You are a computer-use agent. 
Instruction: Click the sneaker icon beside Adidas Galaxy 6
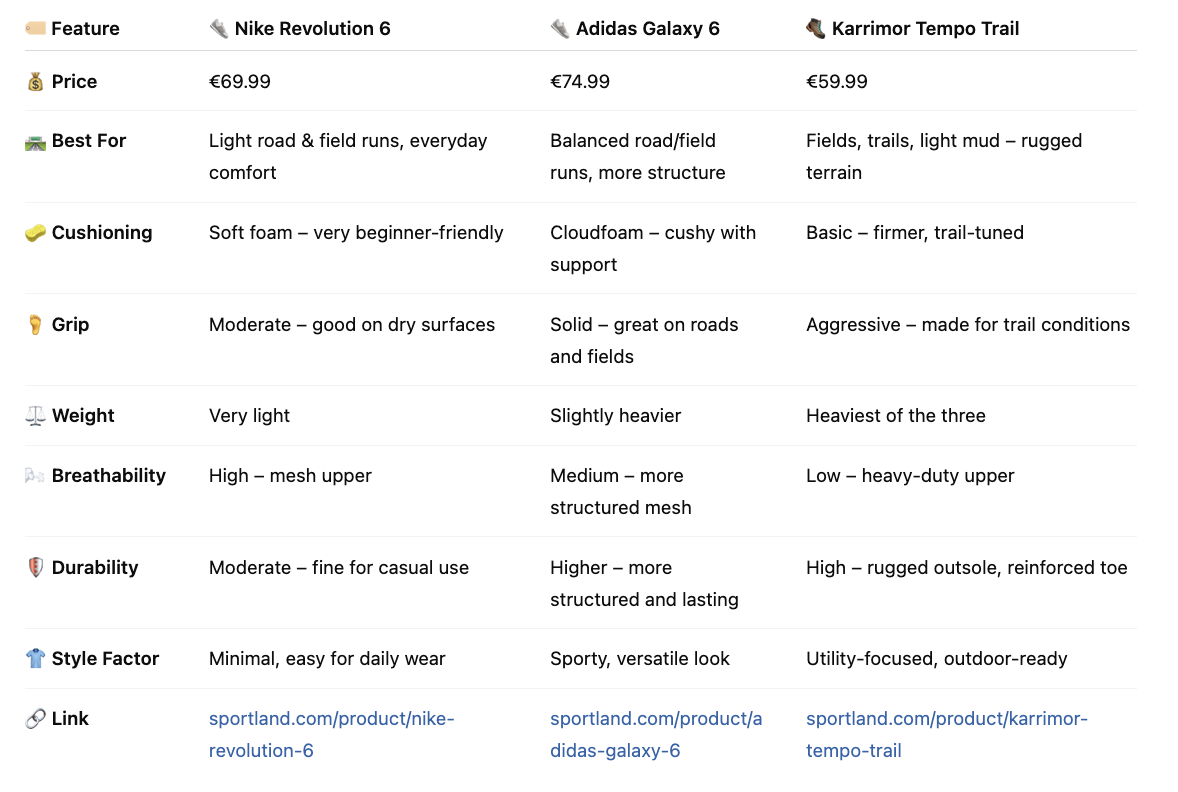pyautogui.click(x=560, y=29)
